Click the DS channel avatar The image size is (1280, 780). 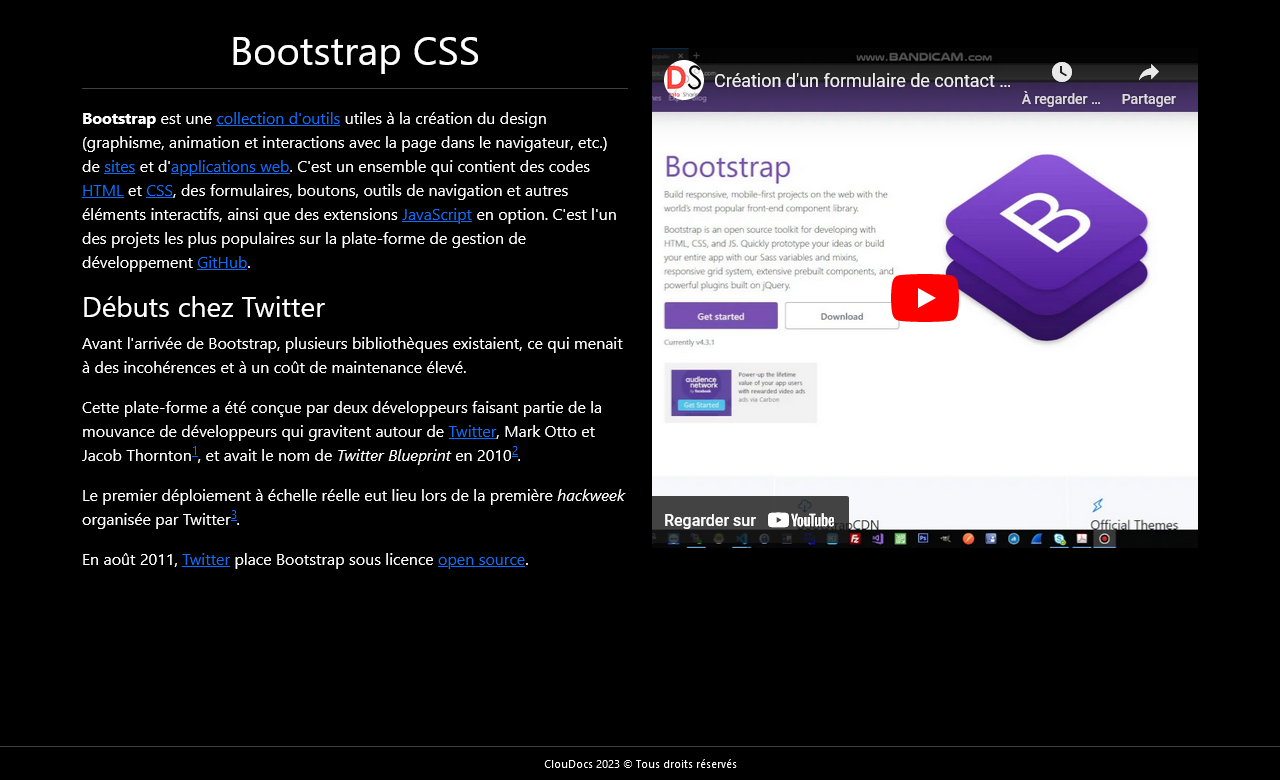click(x=684, y=80)
